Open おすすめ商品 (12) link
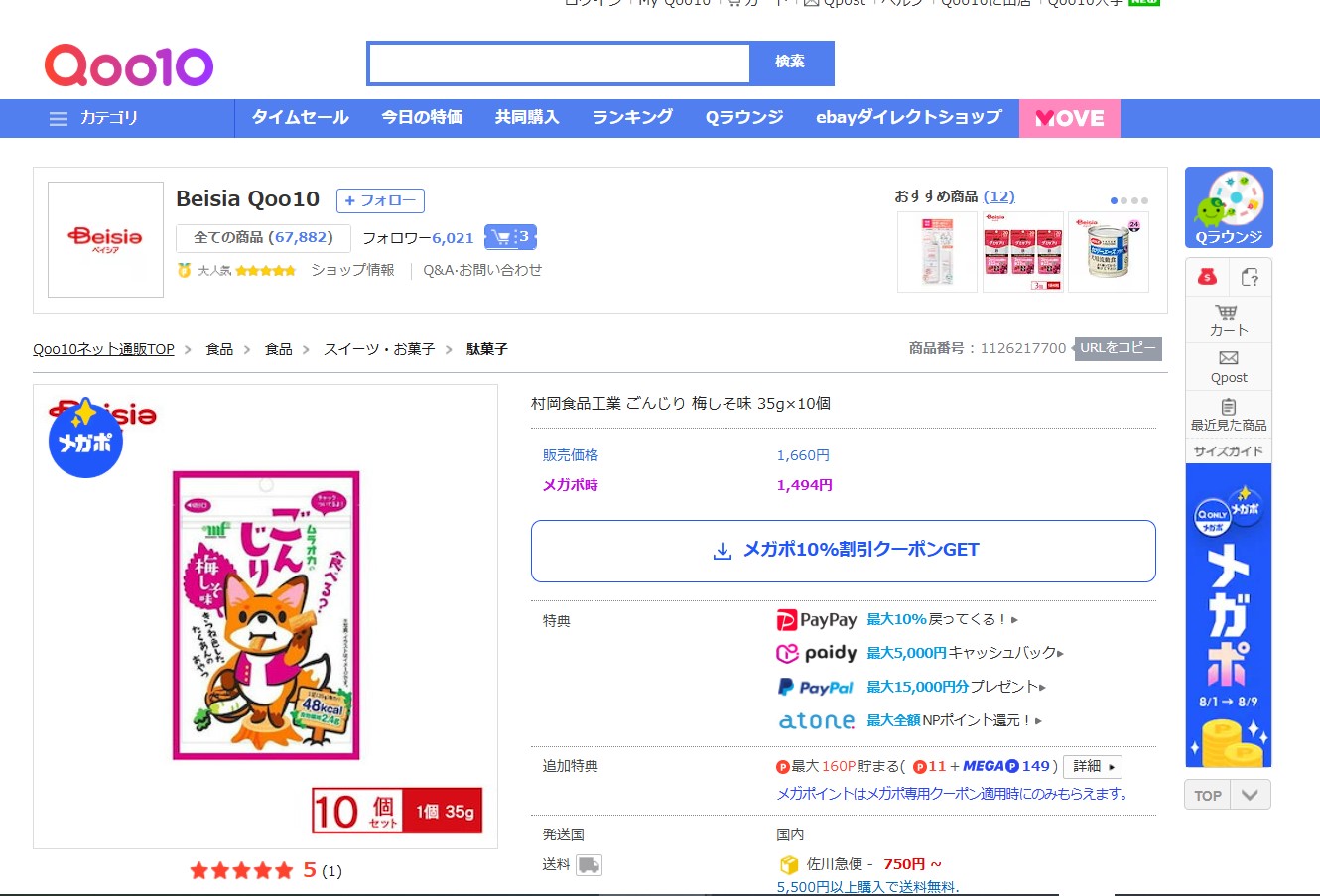 [x=955, y=196]
